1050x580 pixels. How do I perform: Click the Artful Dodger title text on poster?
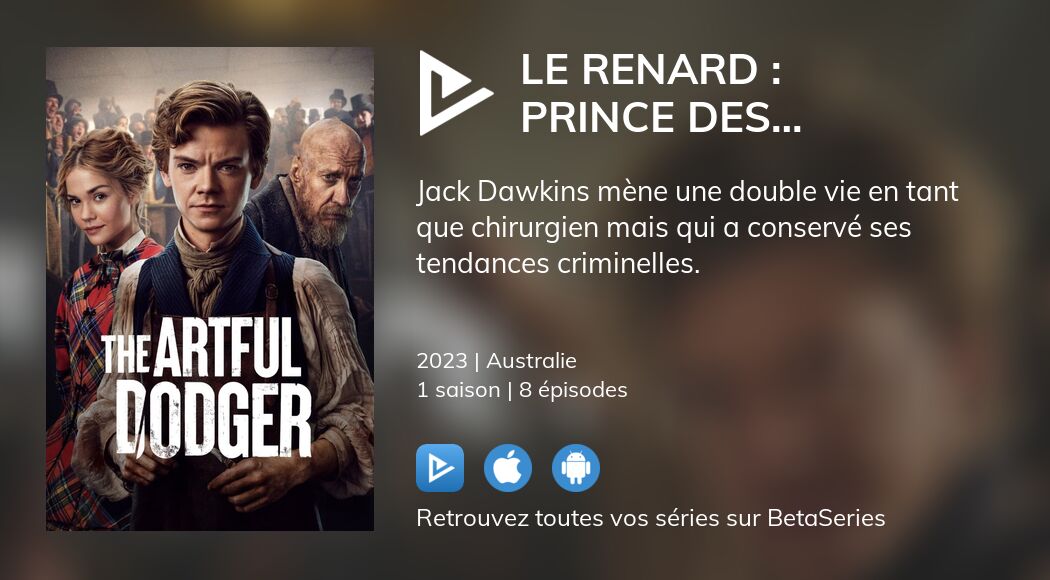coord(208,386)
